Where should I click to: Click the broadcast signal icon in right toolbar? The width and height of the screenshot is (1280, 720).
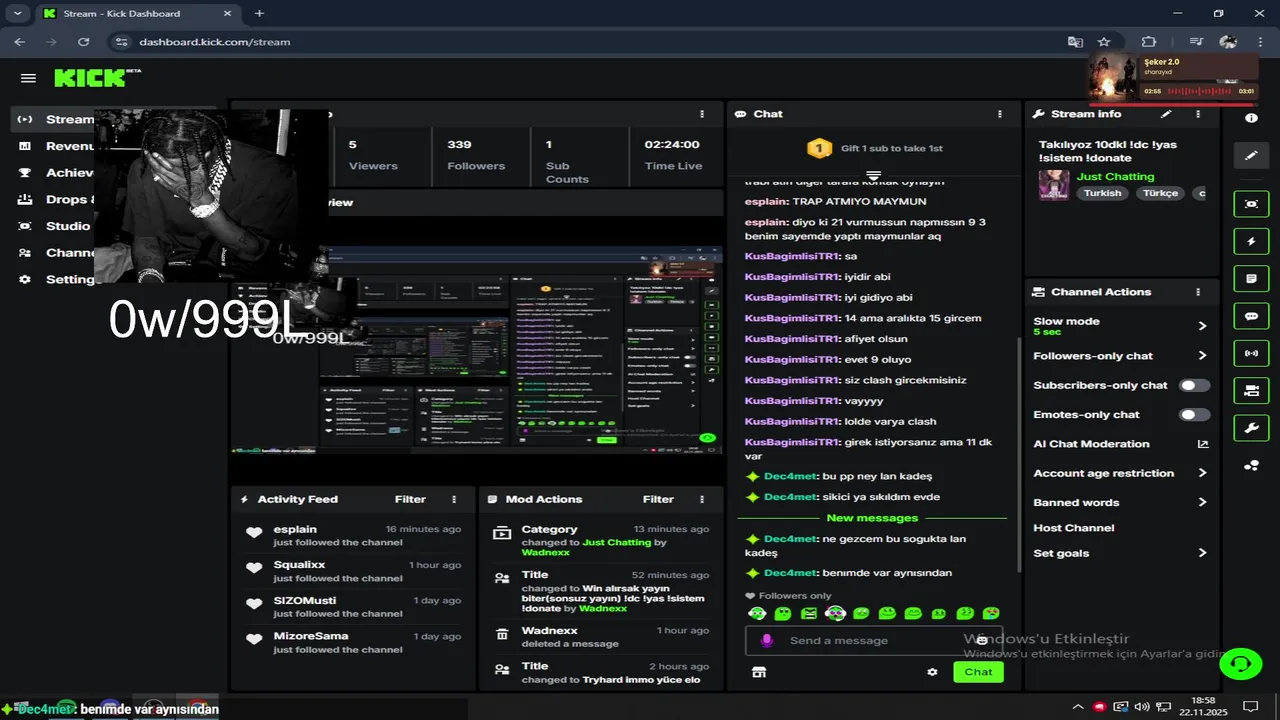pos(1251,353)
